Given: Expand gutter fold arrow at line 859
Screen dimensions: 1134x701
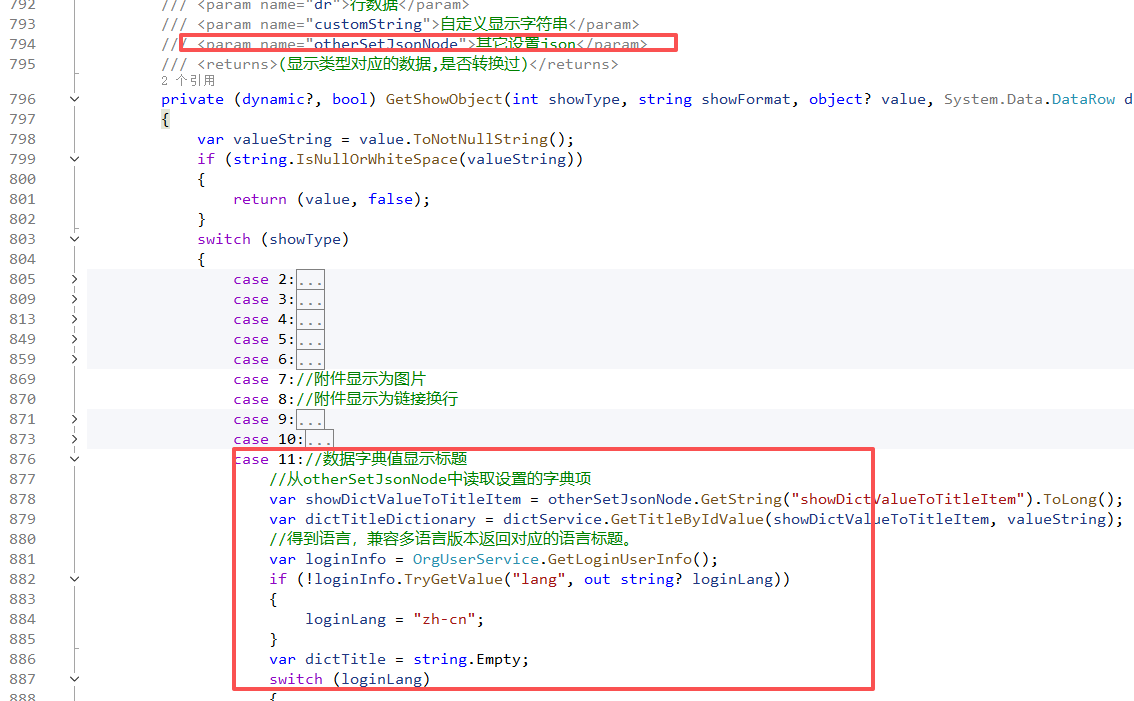Looking at the screenshot, I should (74, 359).
